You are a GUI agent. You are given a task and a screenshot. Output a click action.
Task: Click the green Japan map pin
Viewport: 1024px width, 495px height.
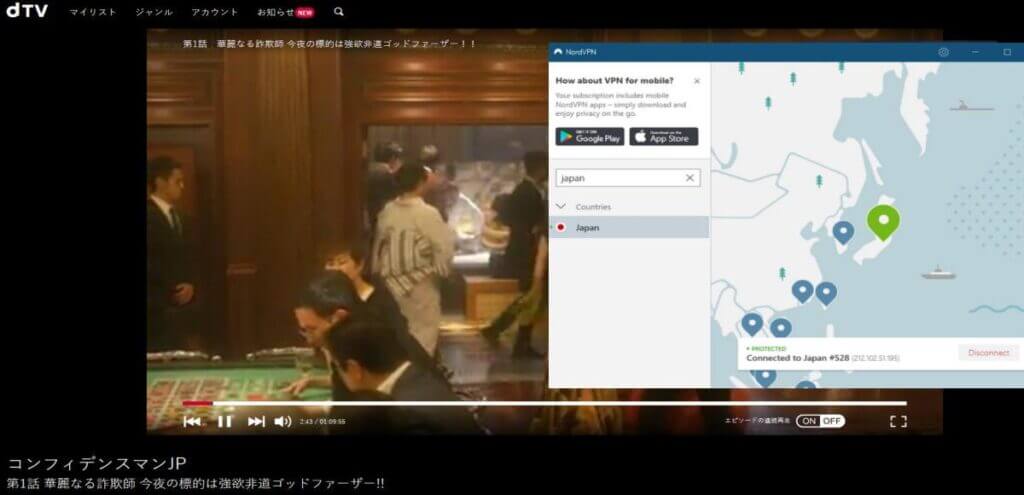pos(883,222)
